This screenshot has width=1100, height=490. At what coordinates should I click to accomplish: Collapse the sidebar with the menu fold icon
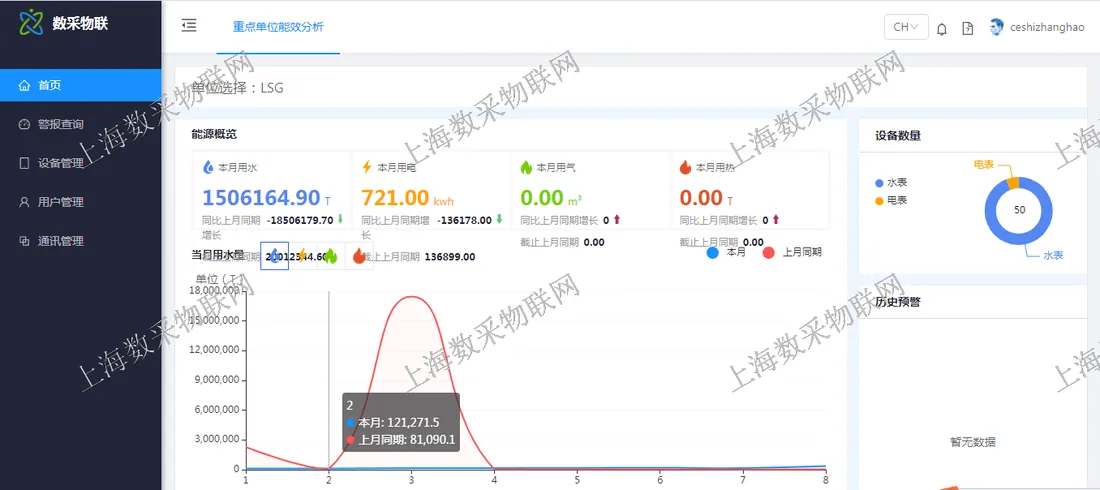point(189,26)
